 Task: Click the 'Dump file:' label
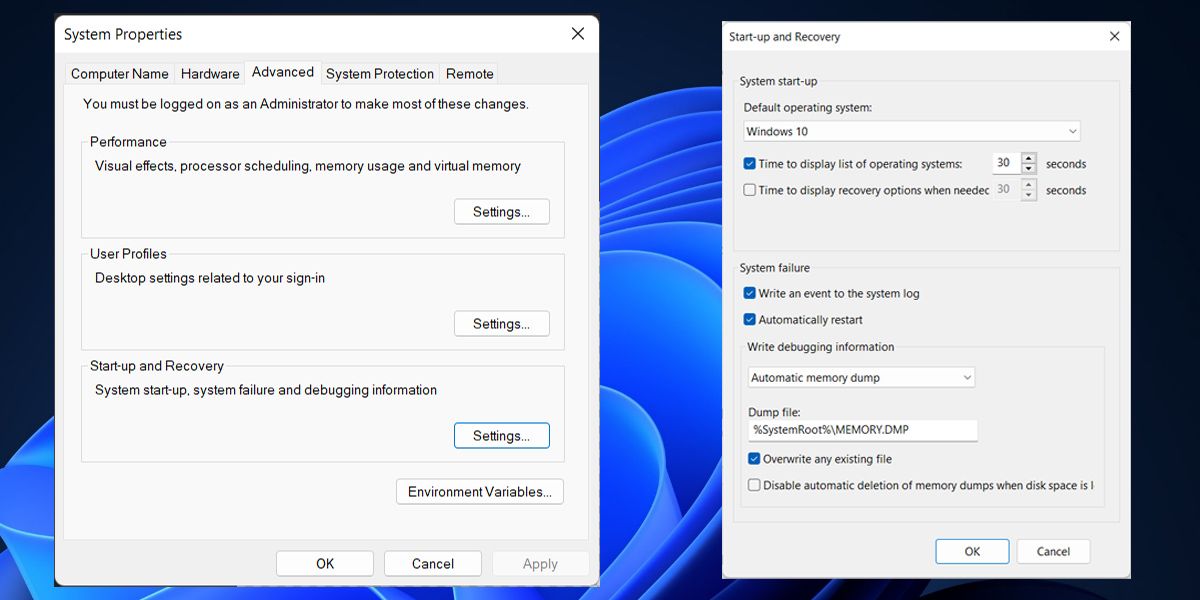[x=775, y=412]
